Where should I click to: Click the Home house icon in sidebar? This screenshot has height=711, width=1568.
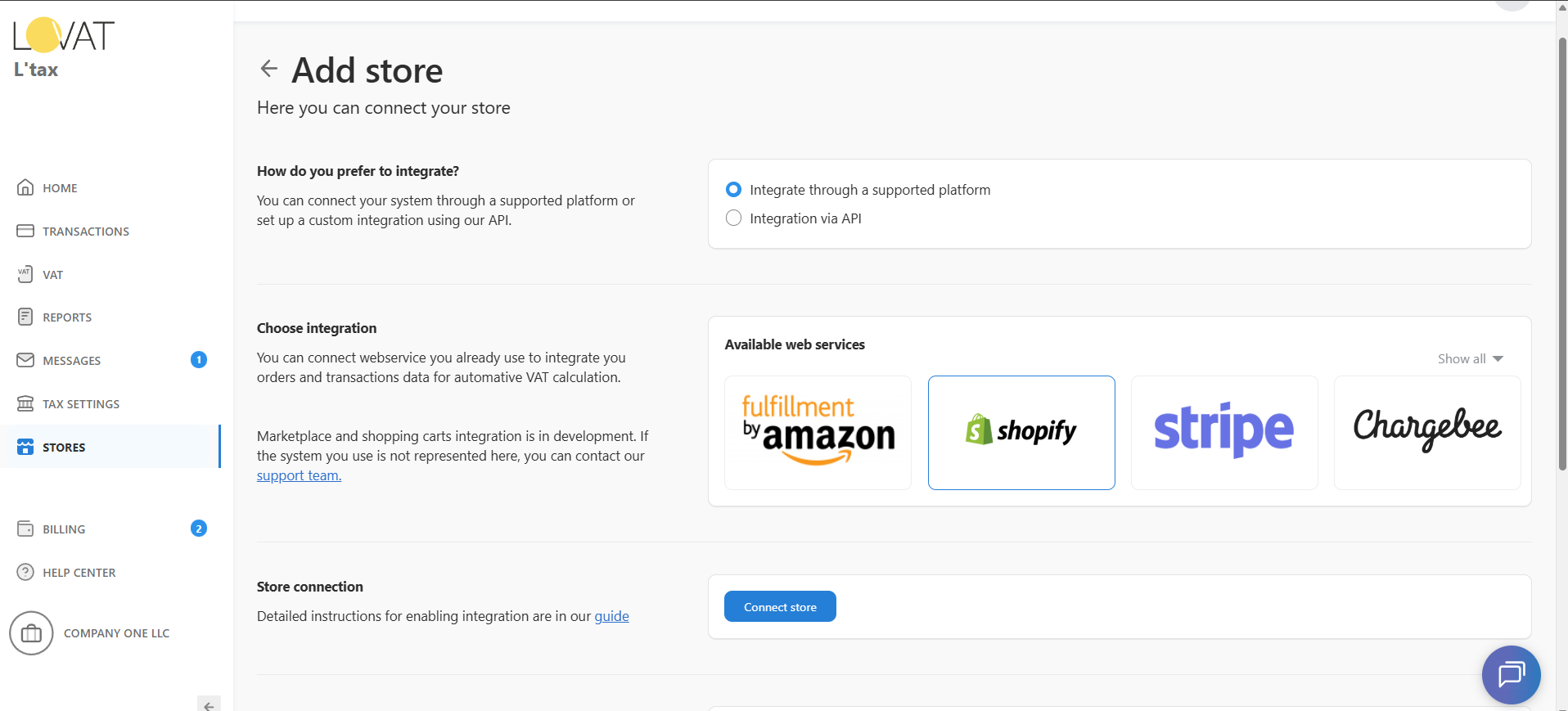tap(25, 187)
